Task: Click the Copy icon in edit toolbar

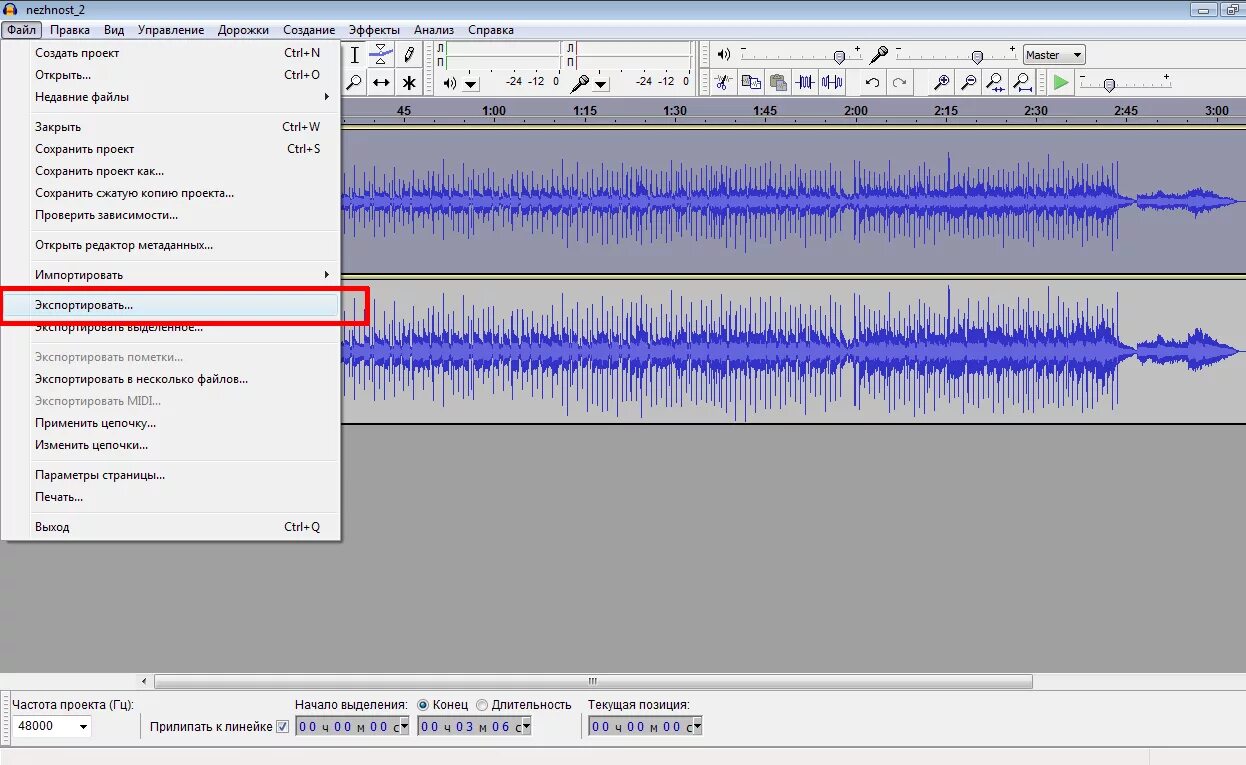Action: [x=751, y=82]
